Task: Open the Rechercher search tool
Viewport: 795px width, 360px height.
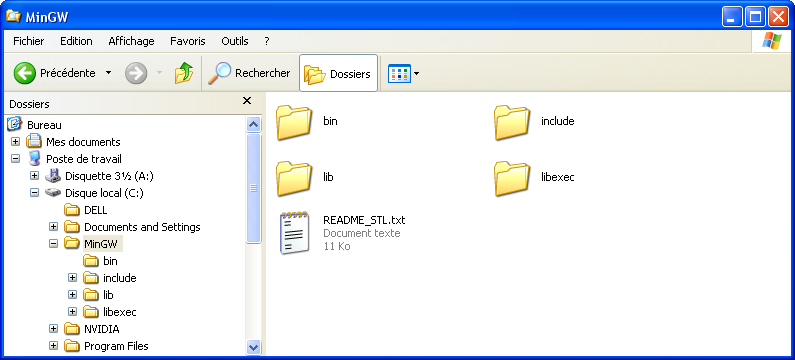Action: pos(249,74)
